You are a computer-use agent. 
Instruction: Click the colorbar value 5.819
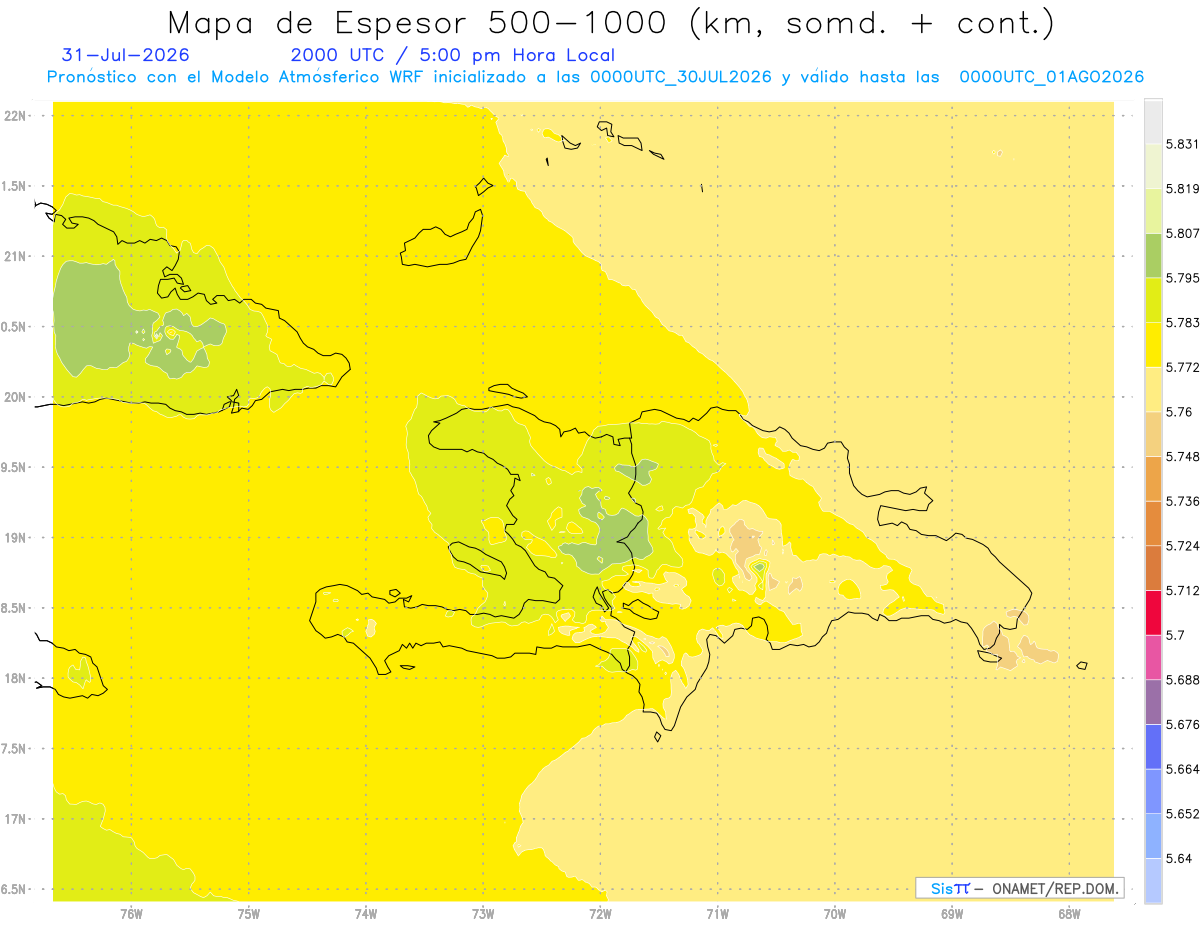[1182, 189]
